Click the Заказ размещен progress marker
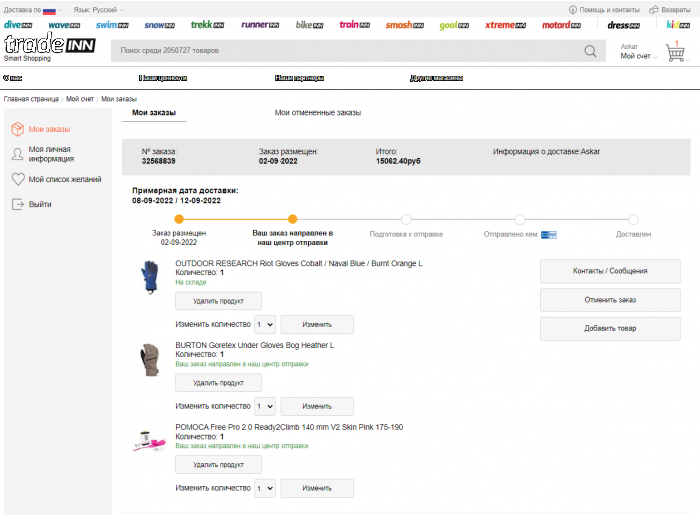 tap(179, 219)
